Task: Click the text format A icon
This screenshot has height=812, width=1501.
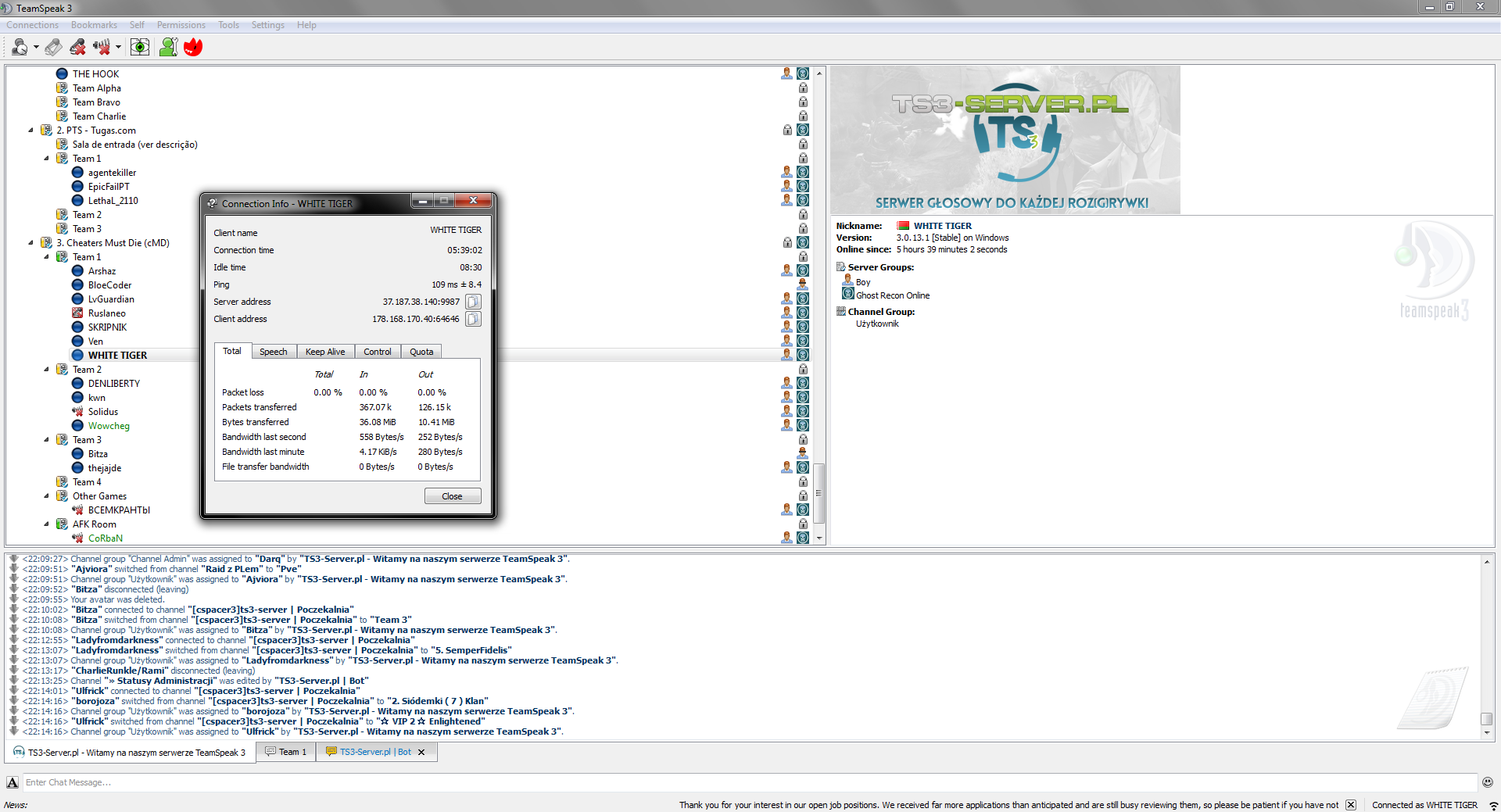Action: pos(13,782)
